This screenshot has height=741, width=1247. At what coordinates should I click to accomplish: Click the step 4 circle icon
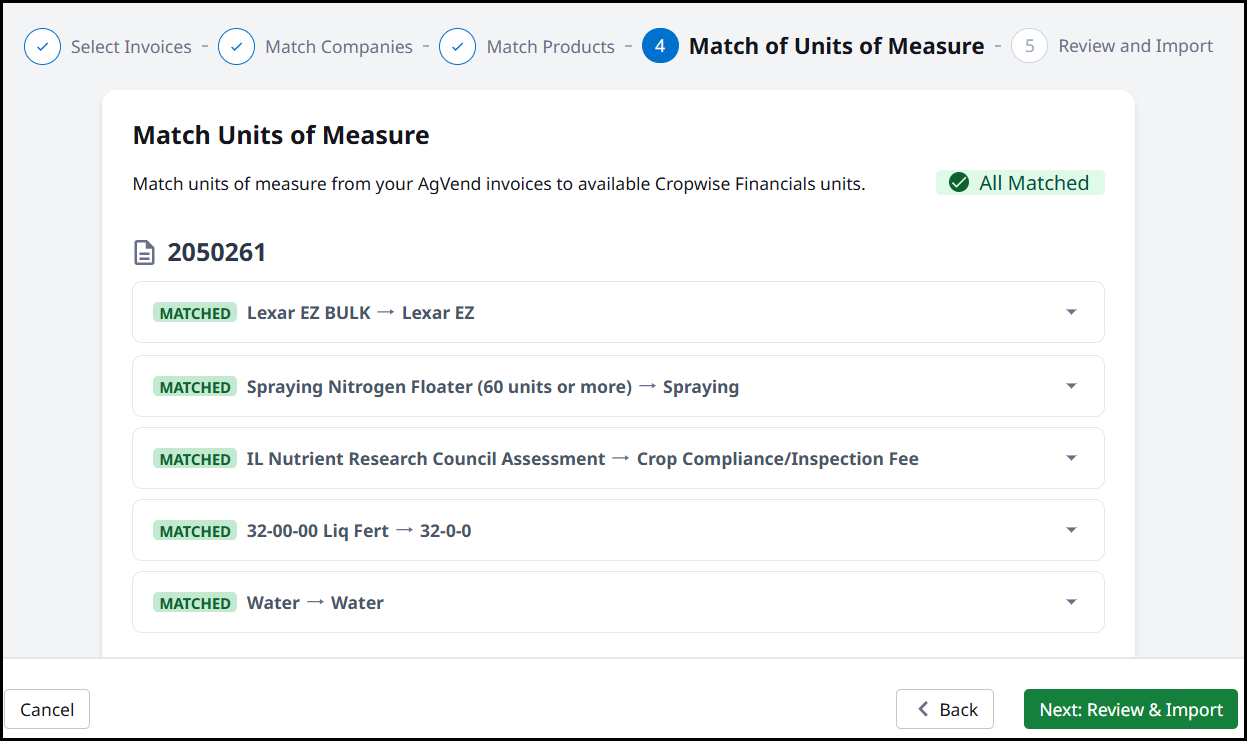[660, 46]
